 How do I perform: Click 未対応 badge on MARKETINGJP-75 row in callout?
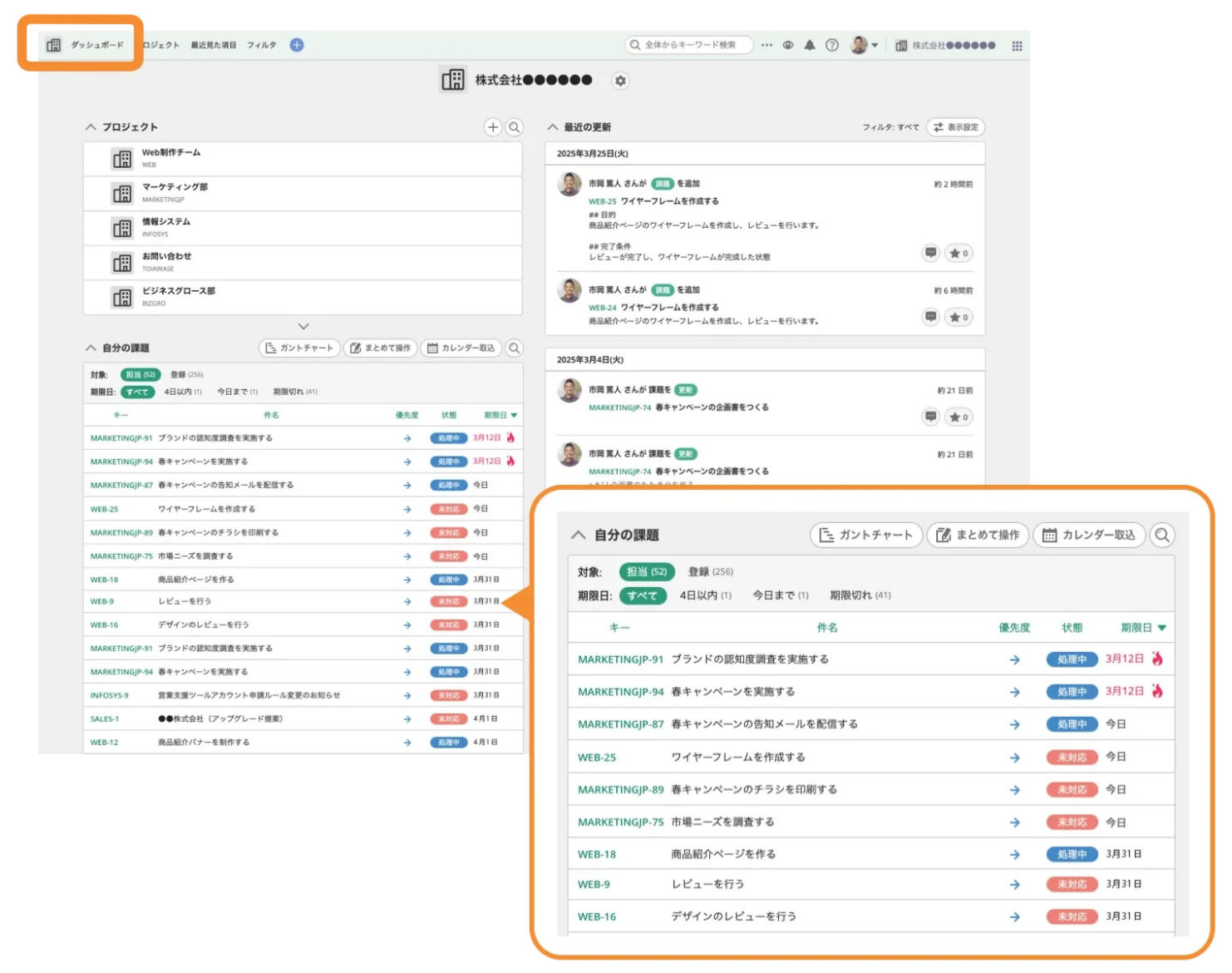point(1072,822)
